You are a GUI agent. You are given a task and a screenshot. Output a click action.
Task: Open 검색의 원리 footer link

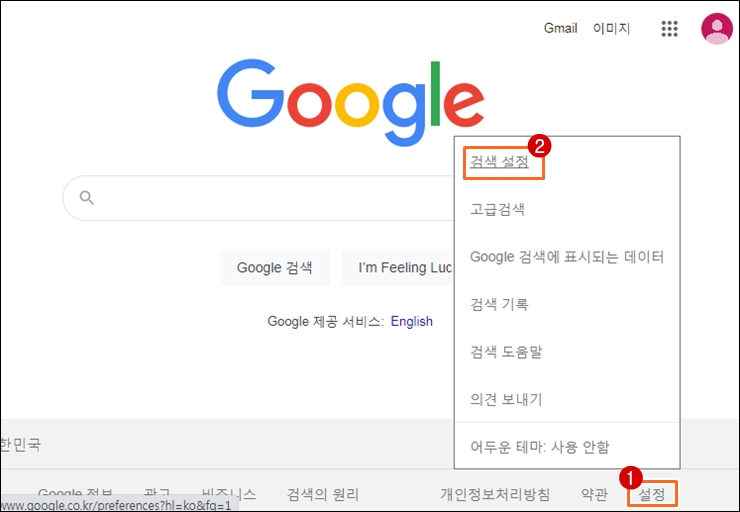(323, 494)
